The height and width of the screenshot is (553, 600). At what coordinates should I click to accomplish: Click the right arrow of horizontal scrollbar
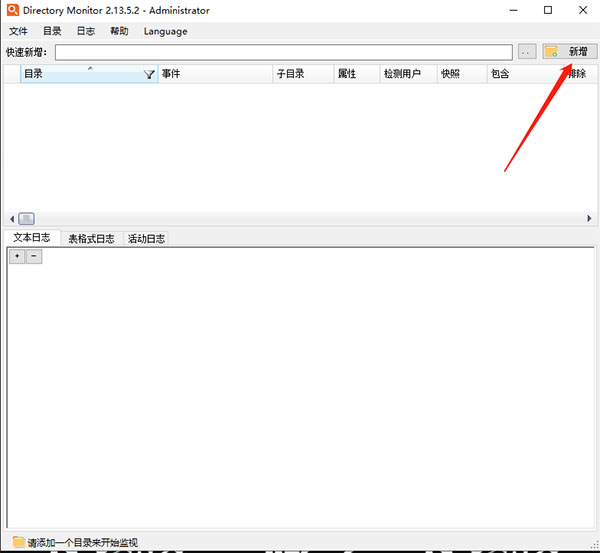[x=589, y=219]
